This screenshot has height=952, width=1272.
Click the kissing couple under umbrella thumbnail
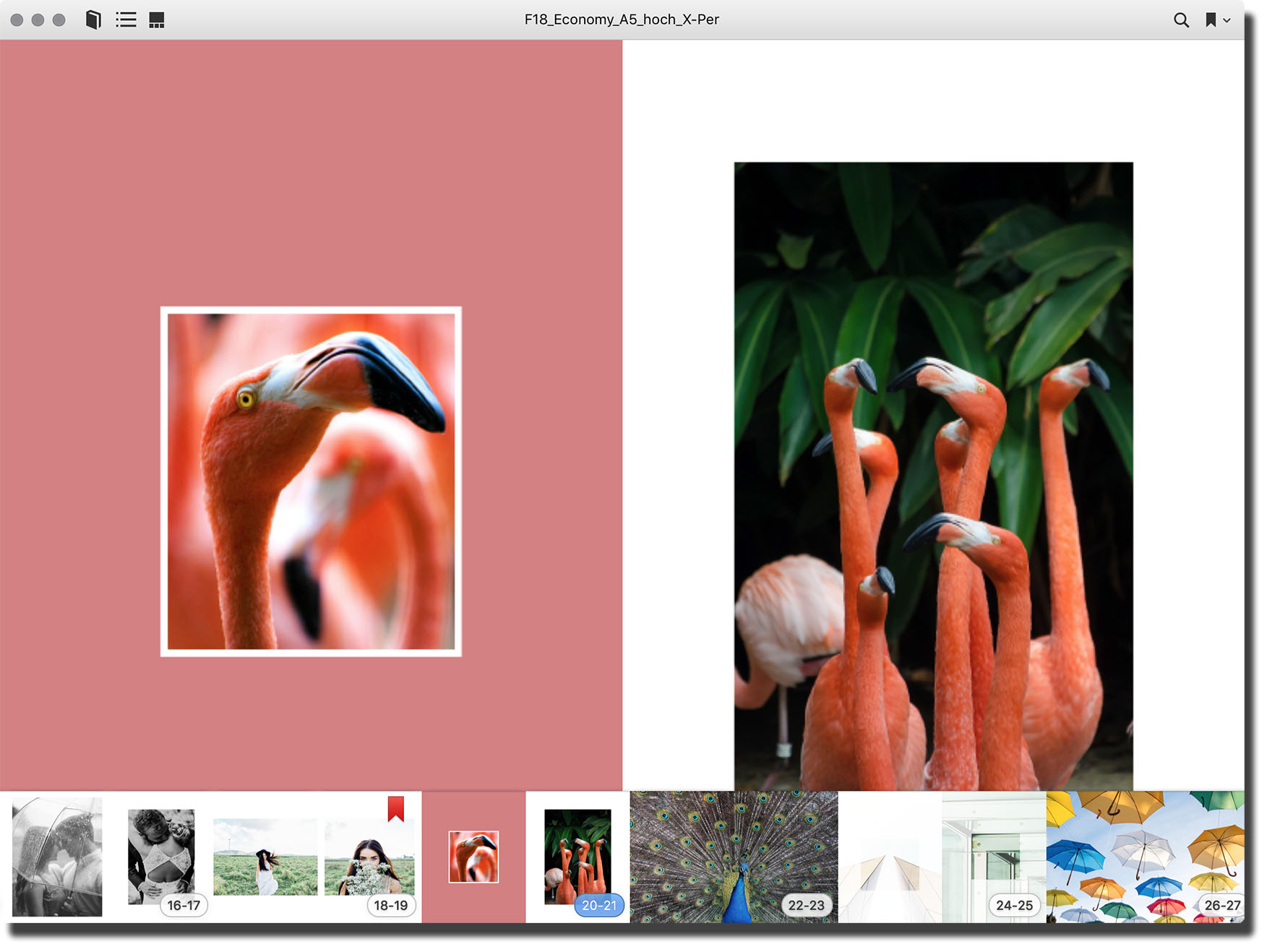[57, 857]
